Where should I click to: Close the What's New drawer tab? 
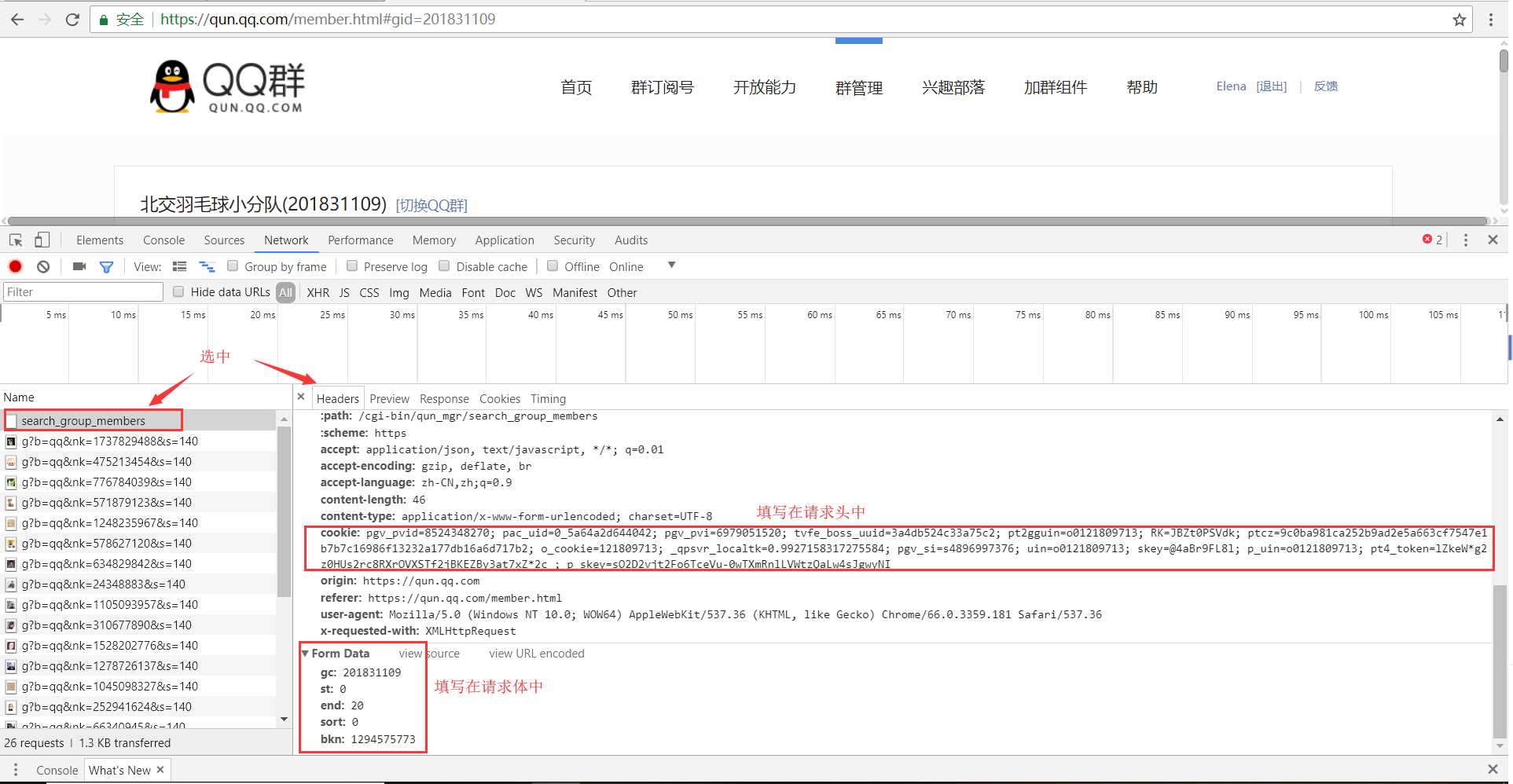(x=160, y=769)
